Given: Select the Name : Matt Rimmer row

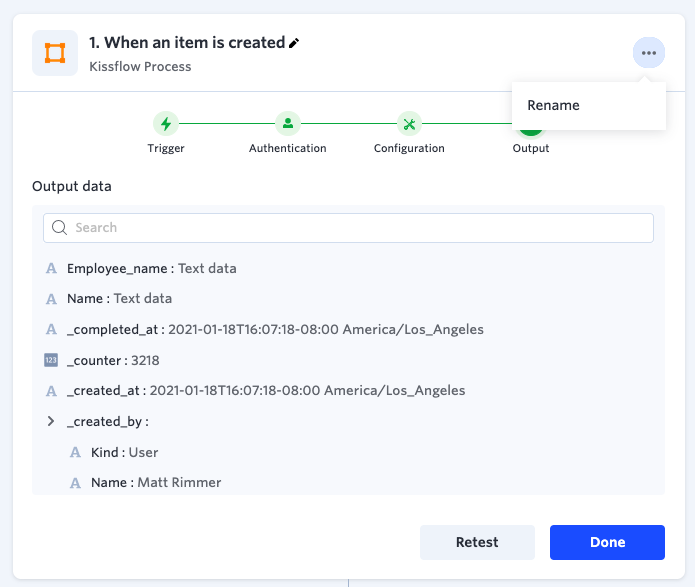Looking at the screenshot, I should tap(154, 482).
